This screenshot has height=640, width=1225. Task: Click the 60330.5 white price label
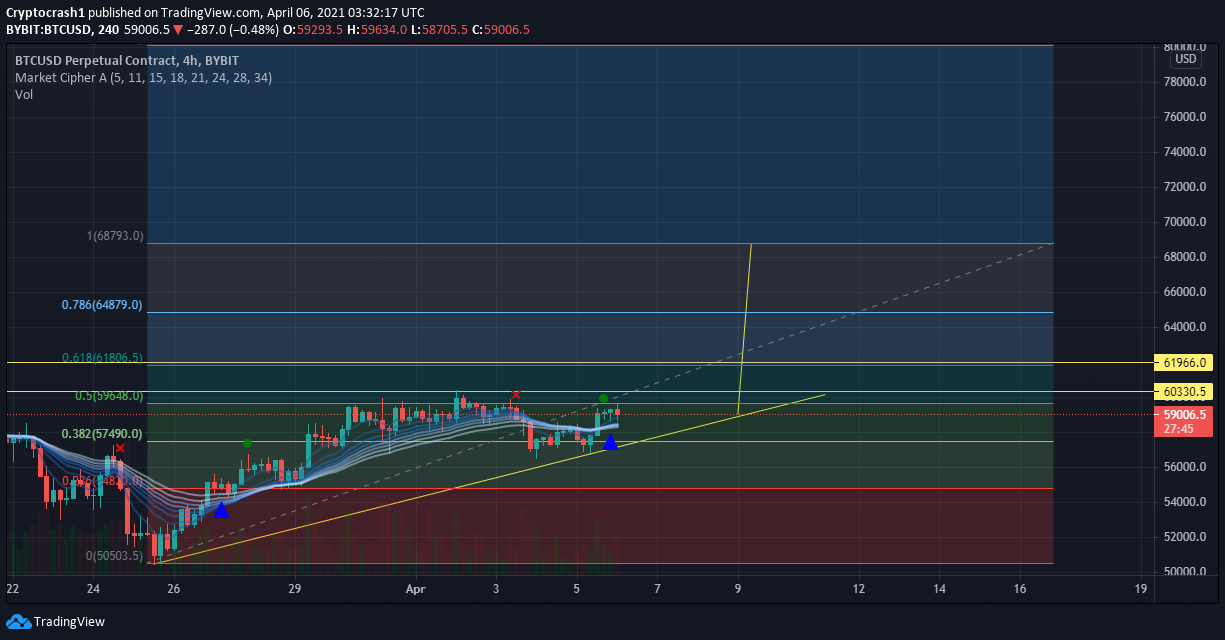click(1184, 391)
